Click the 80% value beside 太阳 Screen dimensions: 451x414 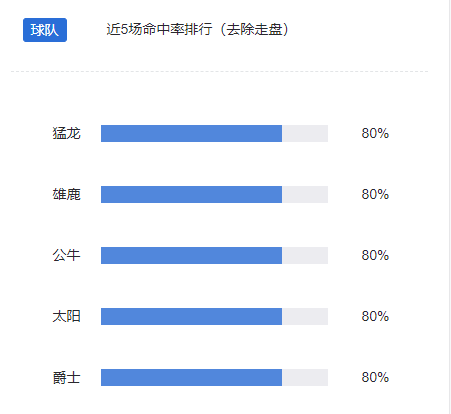[375, 316]
